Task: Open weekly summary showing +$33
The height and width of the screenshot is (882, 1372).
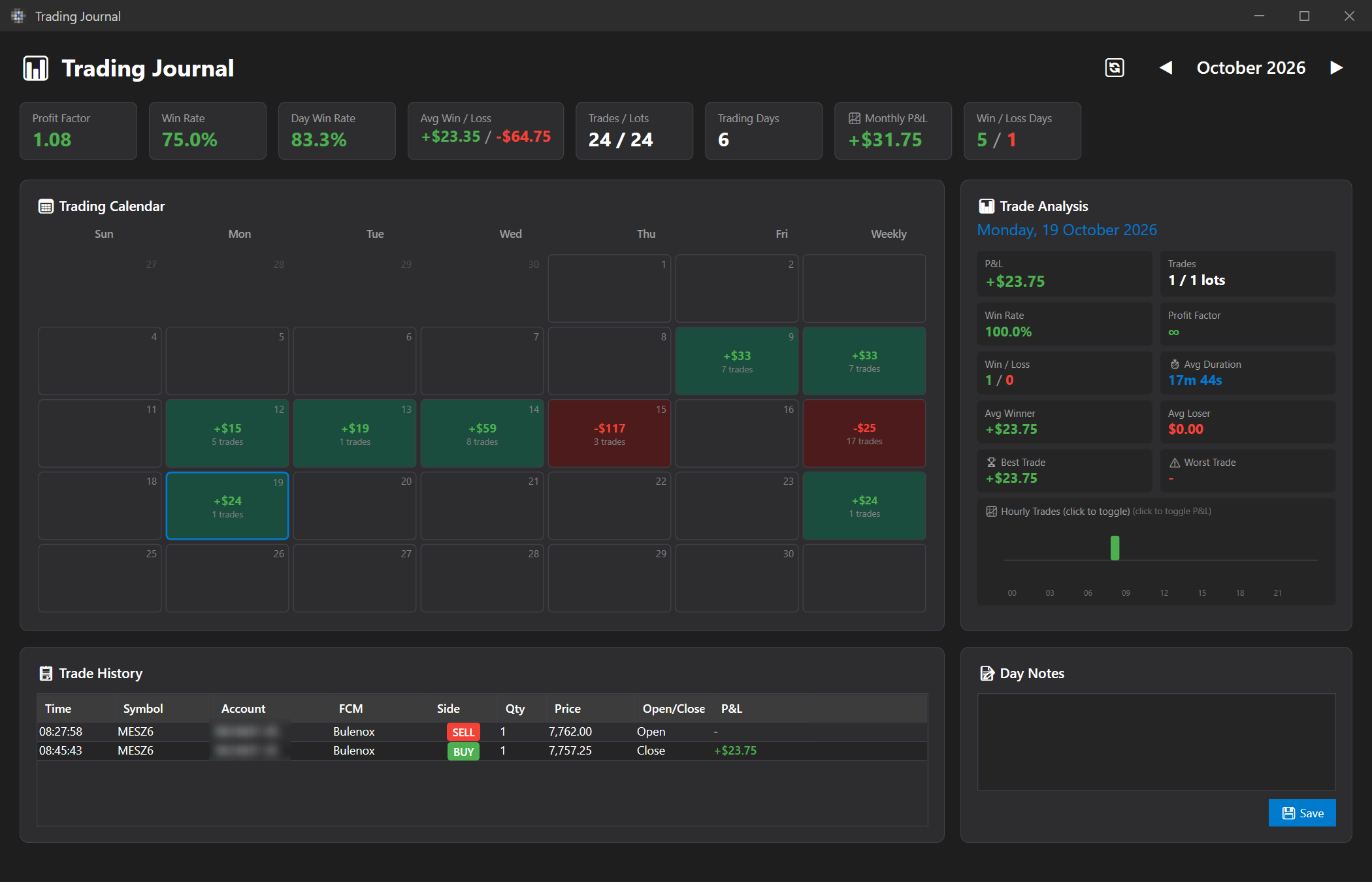Action: click(864, 361)
